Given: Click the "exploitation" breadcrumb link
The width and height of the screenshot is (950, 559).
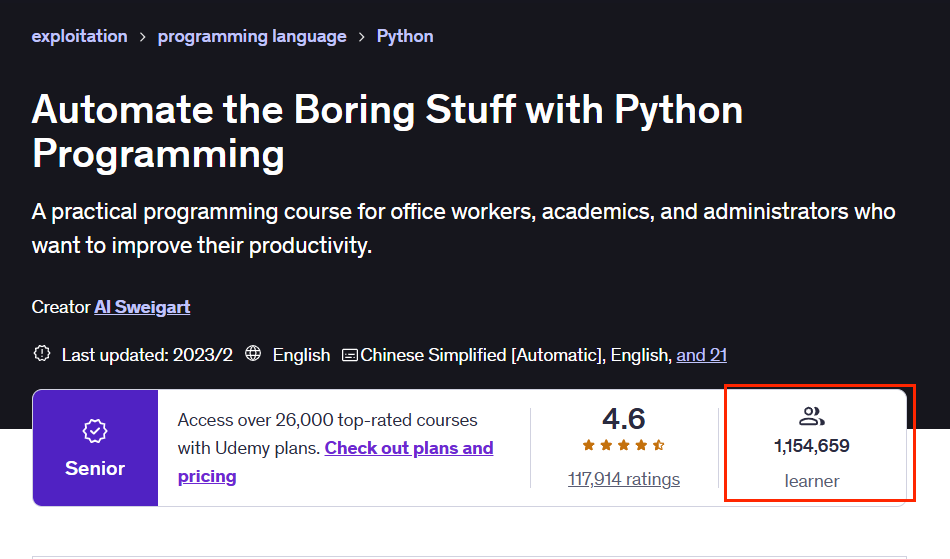Looking at the screenshot, I should 79,36.
